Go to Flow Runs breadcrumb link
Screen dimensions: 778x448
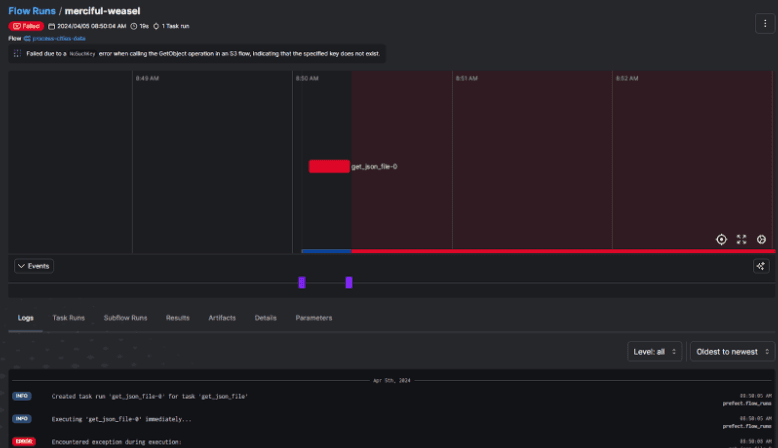click(x=31, y=10)
